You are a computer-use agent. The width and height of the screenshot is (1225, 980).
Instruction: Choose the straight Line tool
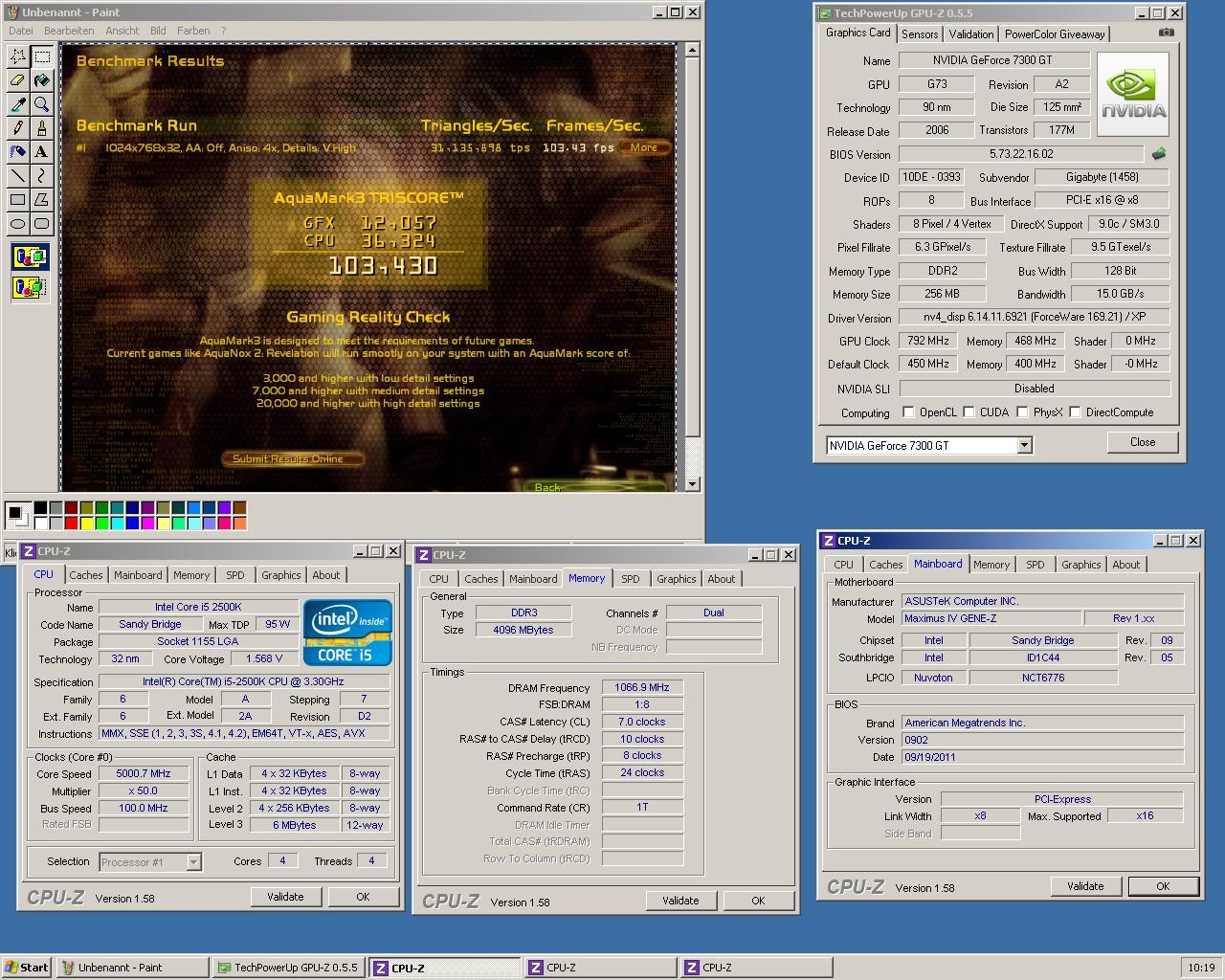click(18, 176)
